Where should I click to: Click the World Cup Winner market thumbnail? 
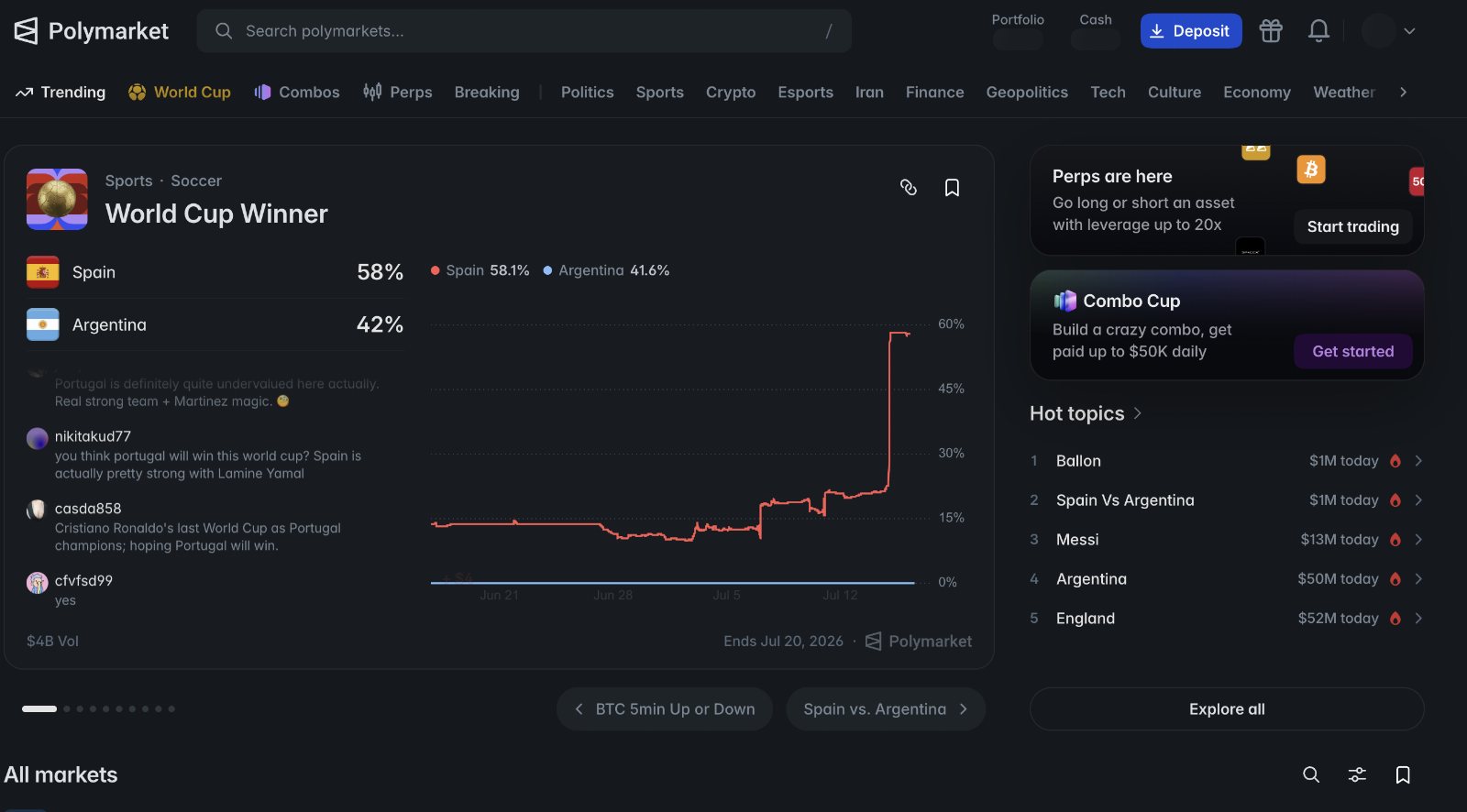57,199
